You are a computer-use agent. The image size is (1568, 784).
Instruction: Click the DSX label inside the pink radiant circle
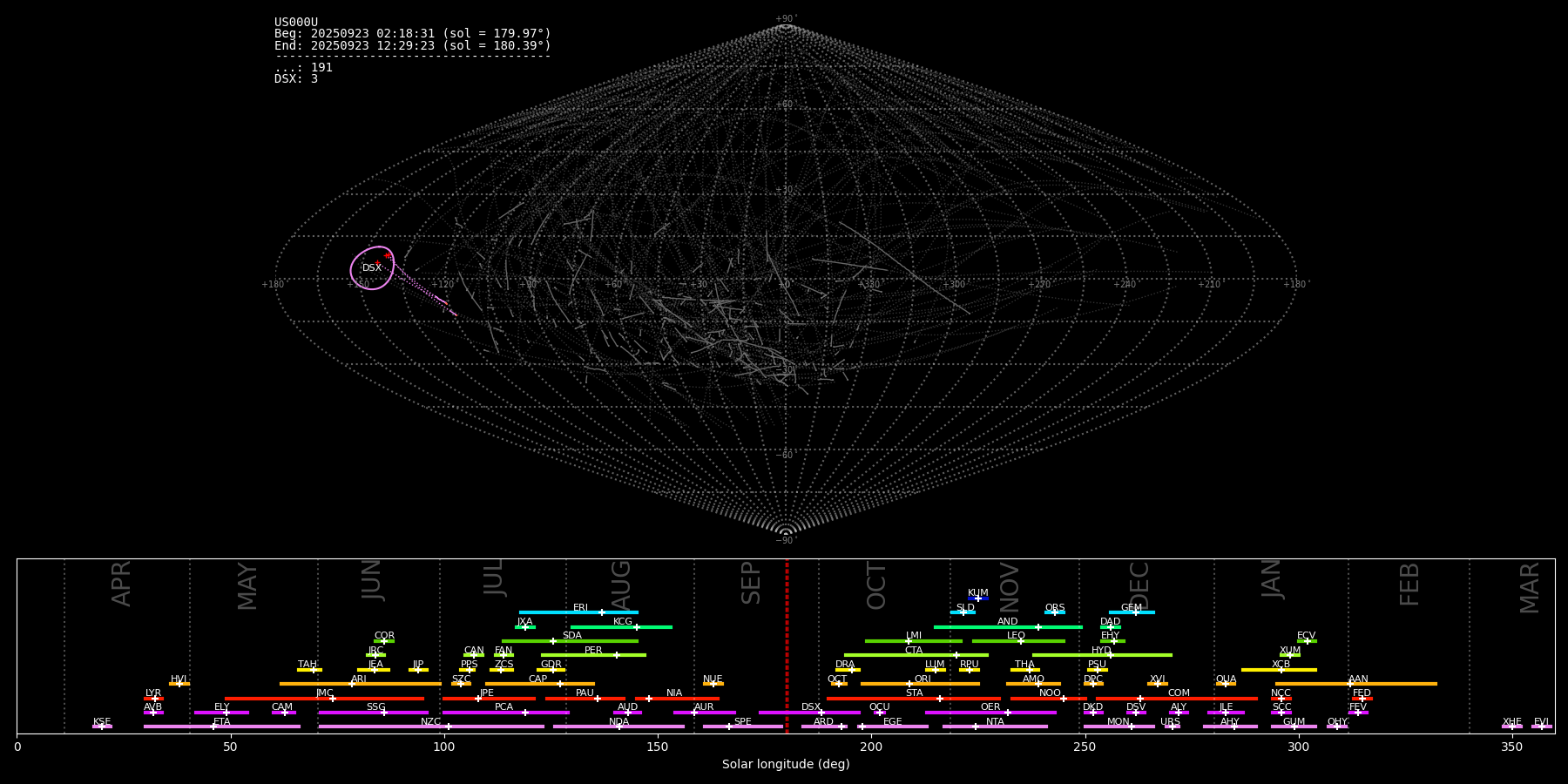point(372,268)
